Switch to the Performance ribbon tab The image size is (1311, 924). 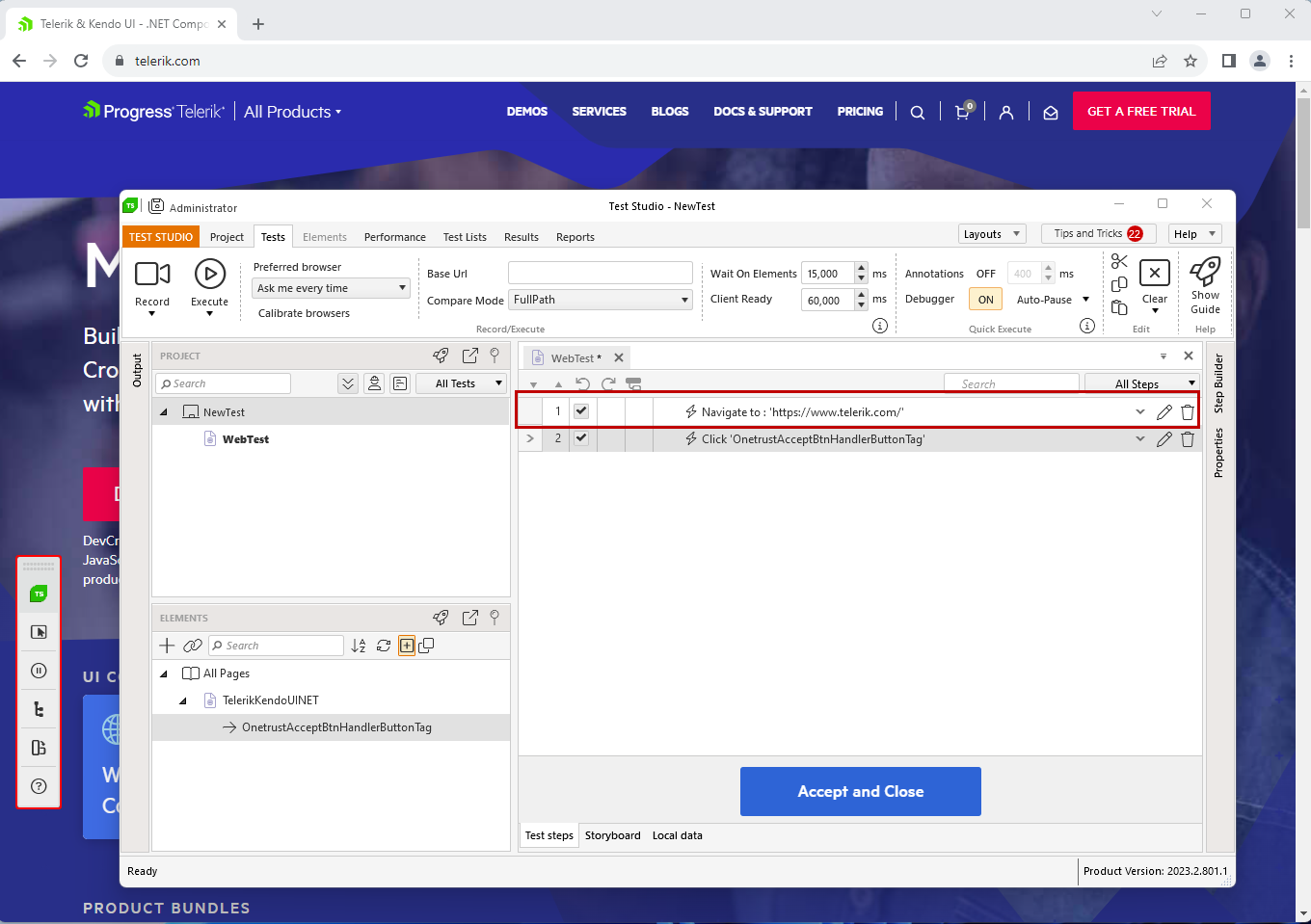point(395,237)
